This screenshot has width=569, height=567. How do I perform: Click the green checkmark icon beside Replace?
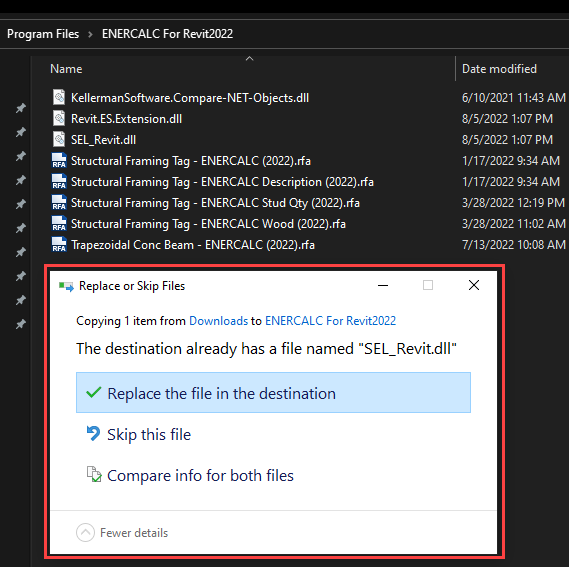[94, 392]
